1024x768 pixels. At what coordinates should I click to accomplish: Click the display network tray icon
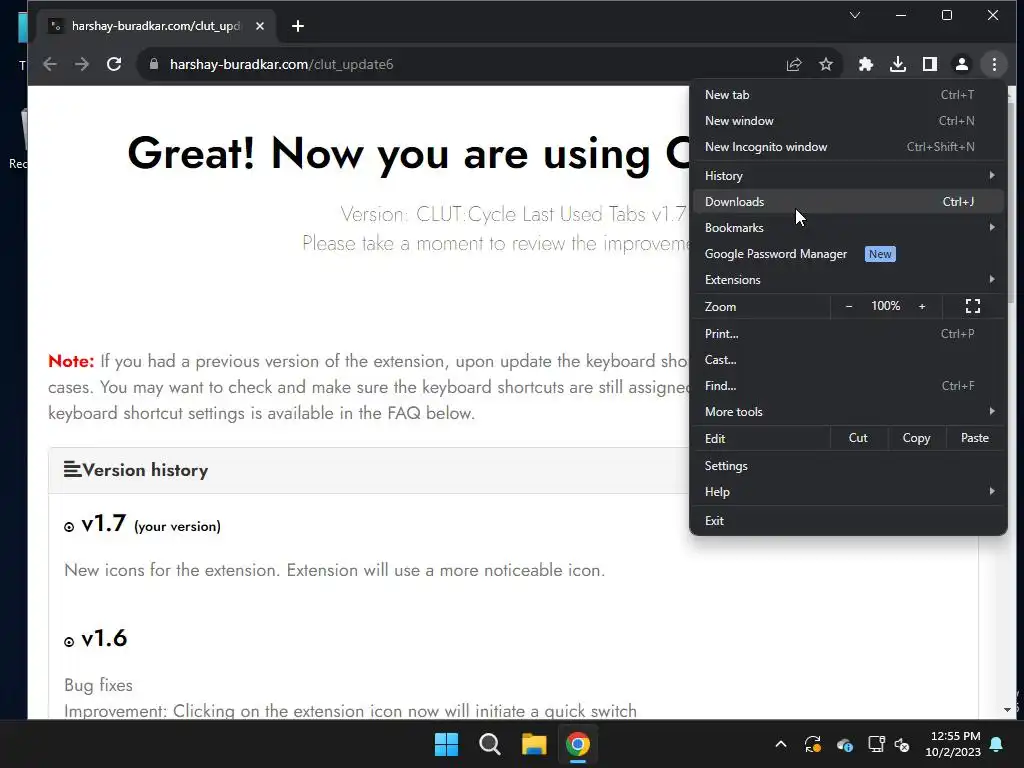click(x=875, y=744)
